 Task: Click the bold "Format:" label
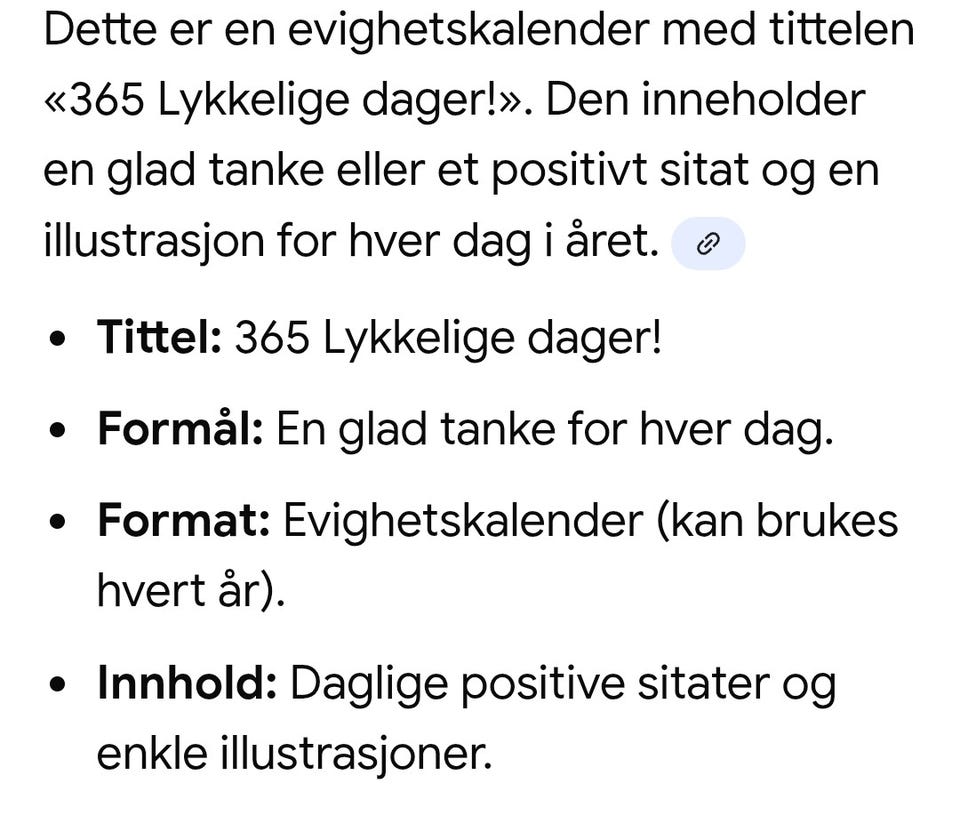[184, 521]
